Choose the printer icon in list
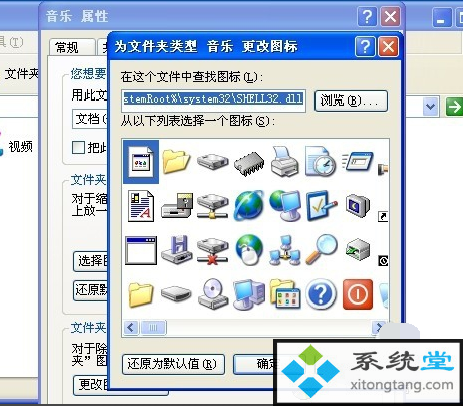The width and height of the screenshot is (463, 406). [284, 162]
